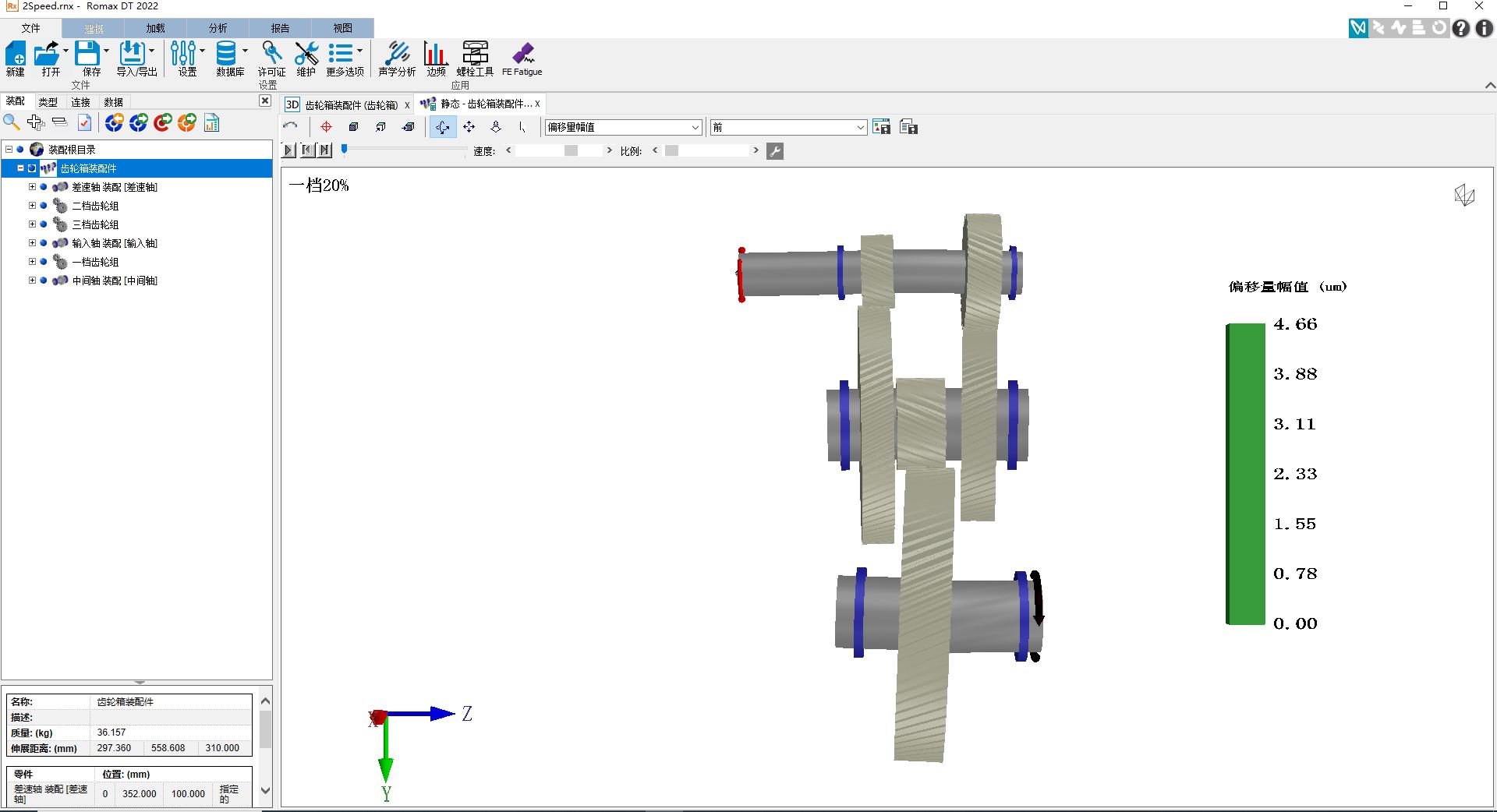Click the expand-all plus icon in tree toolbar
Screen dimensions: 1497x812
coord(36,122)
